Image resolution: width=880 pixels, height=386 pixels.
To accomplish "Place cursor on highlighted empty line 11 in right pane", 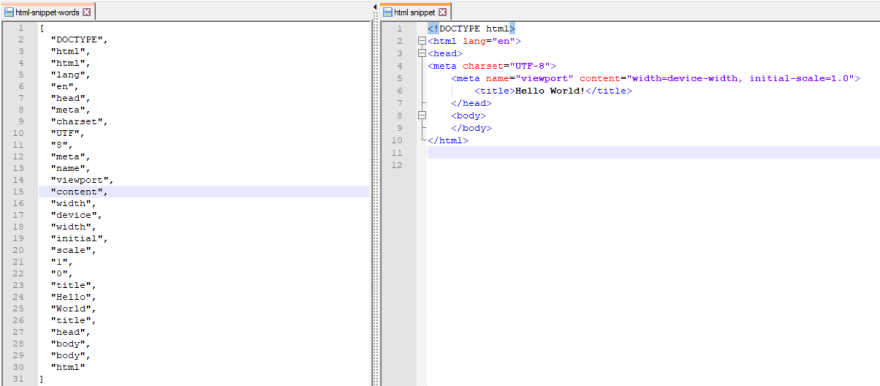I will click(x=653, y=153).
